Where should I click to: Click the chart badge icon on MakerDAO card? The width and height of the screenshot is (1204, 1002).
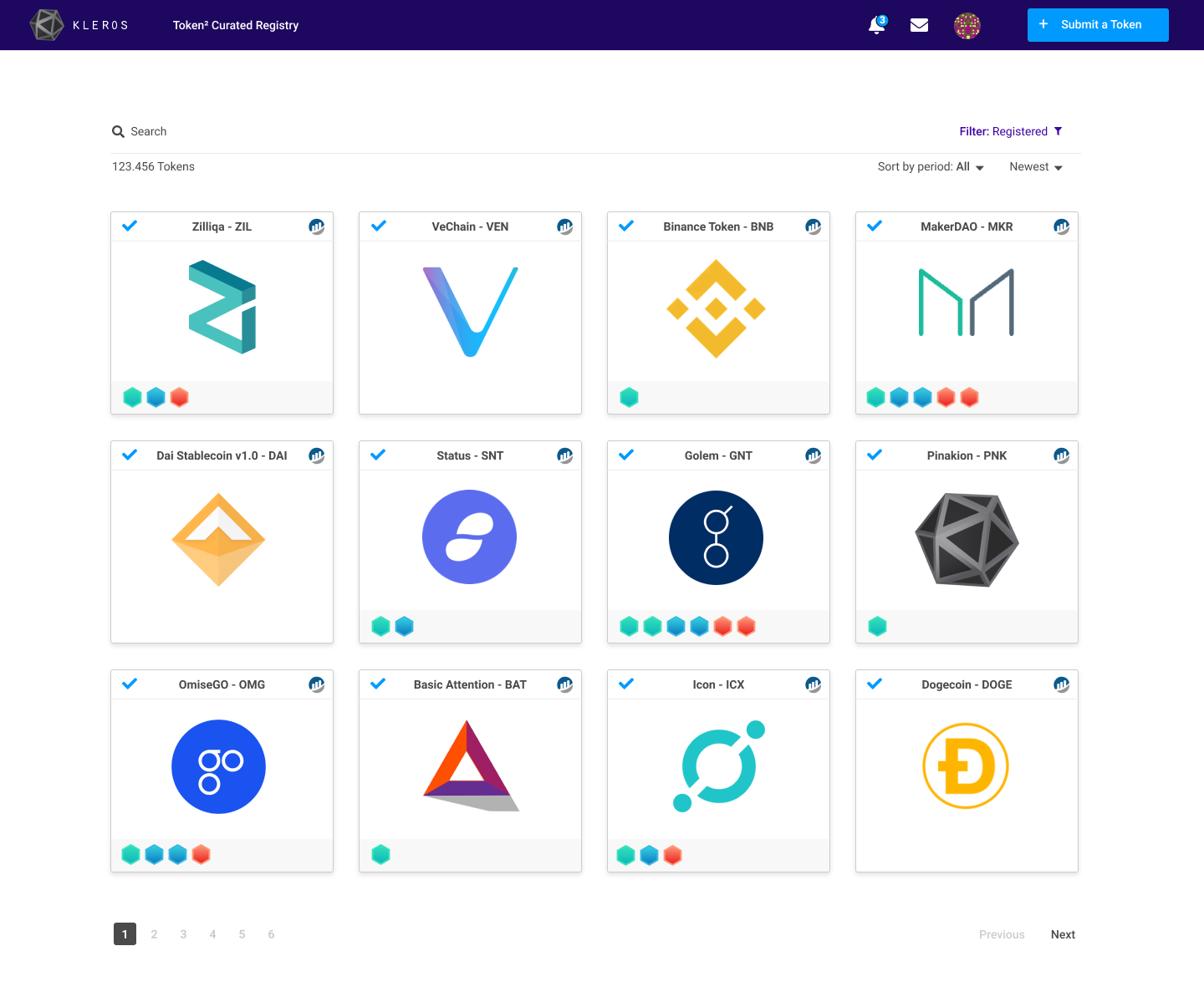[x=1062, y=226]
